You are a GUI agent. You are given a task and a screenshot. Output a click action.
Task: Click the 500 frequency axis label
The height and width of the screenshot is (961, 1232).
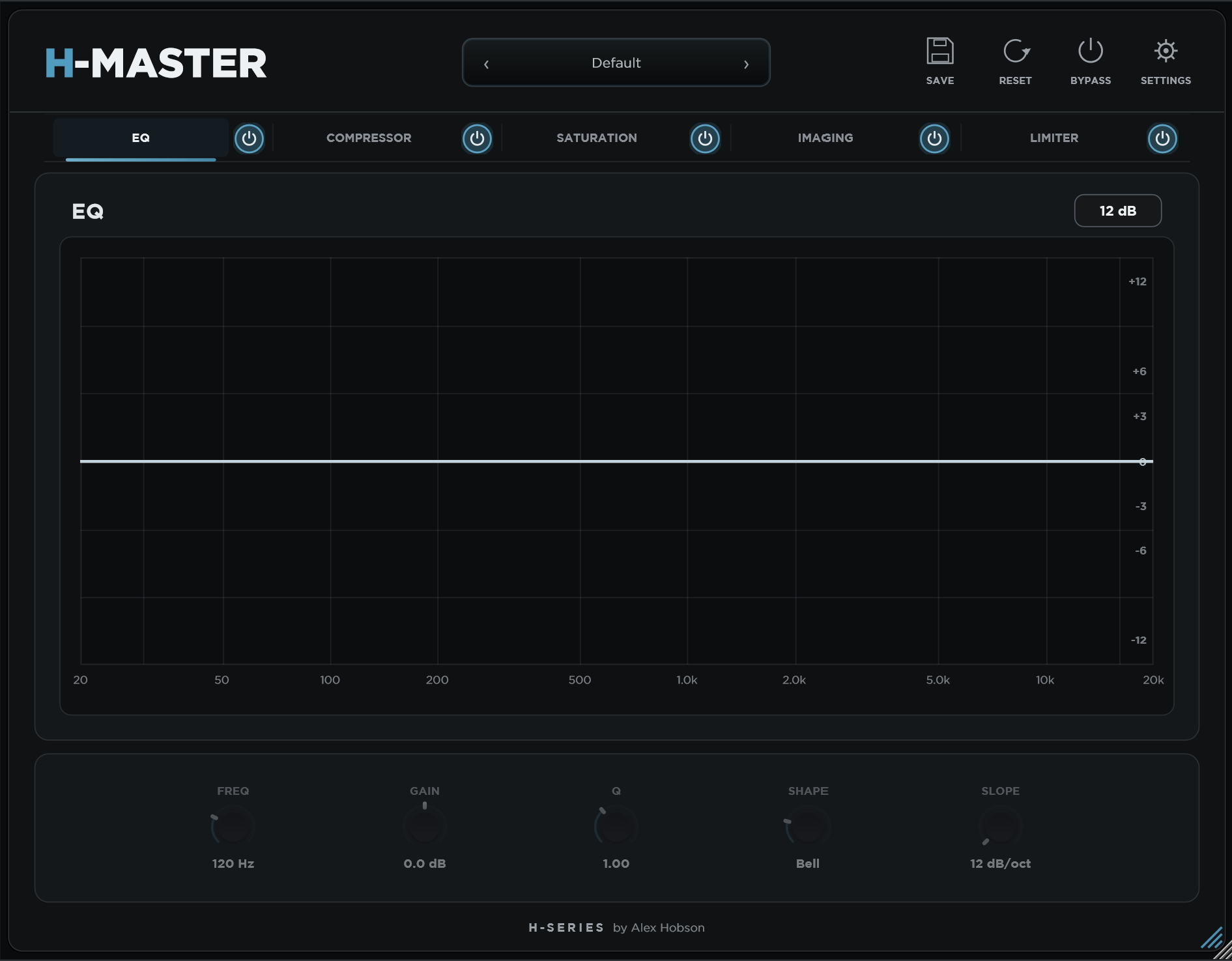tap(580, 680)
